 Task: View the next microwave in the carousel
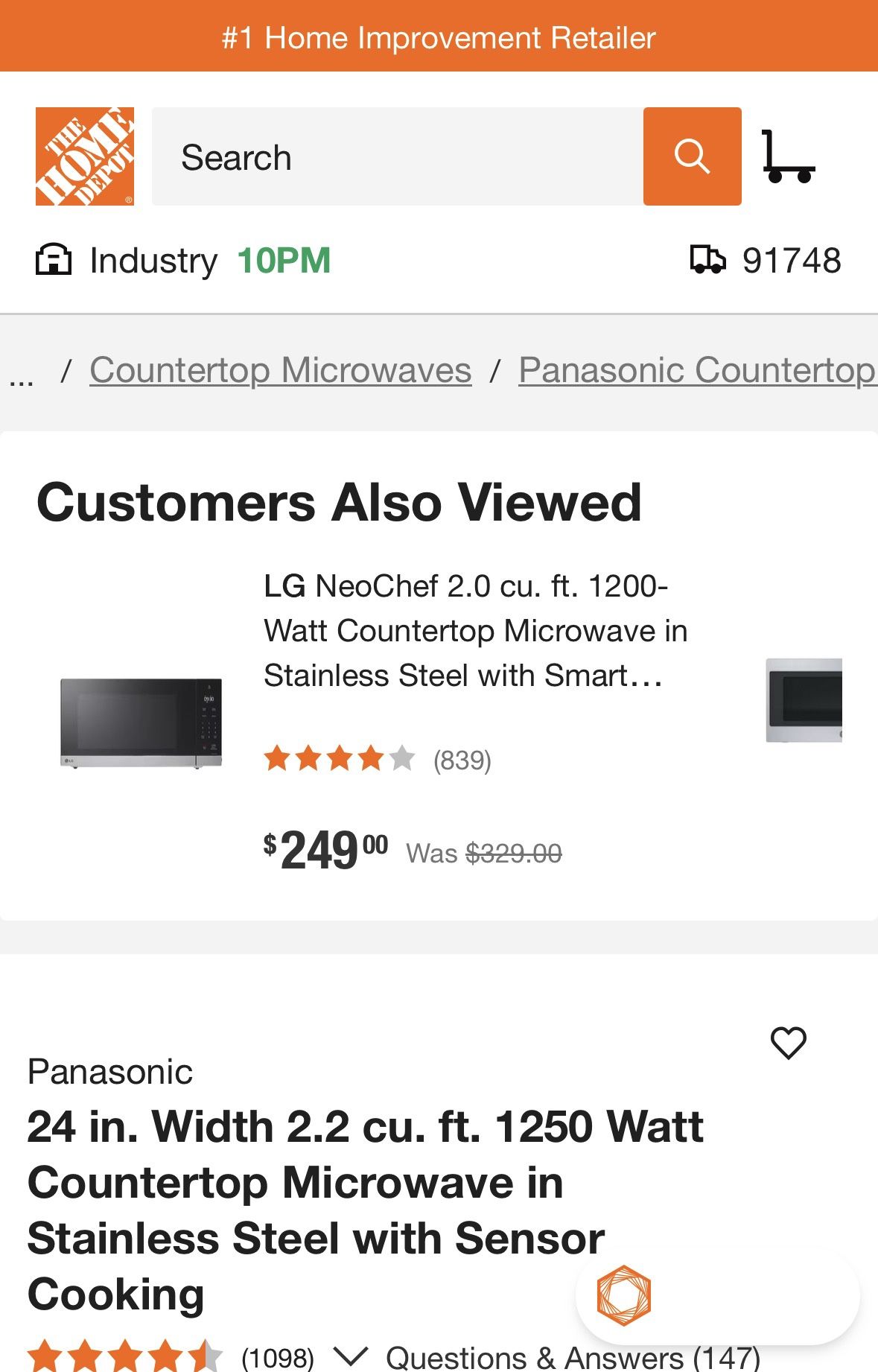coord(804,700)
